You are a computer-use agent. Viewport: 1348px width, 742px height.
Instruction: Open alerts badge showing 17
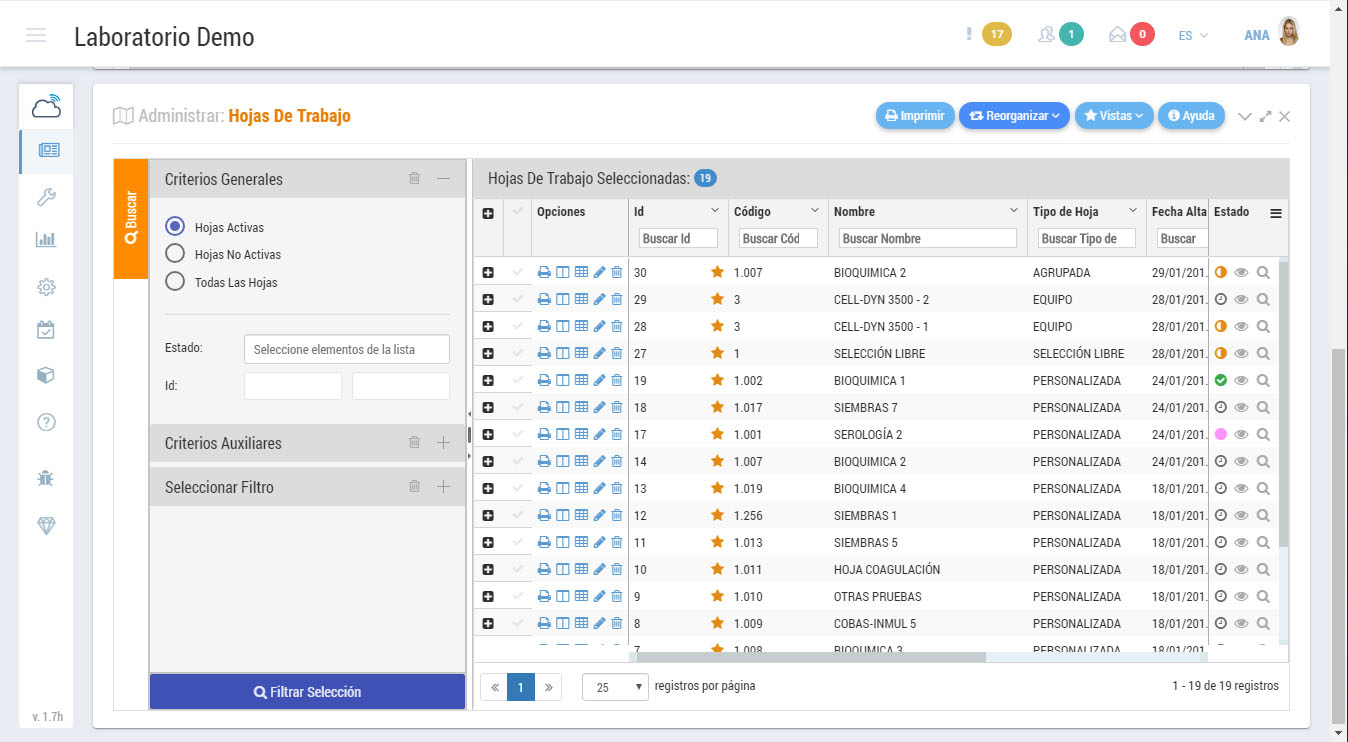tap(996, 34)
